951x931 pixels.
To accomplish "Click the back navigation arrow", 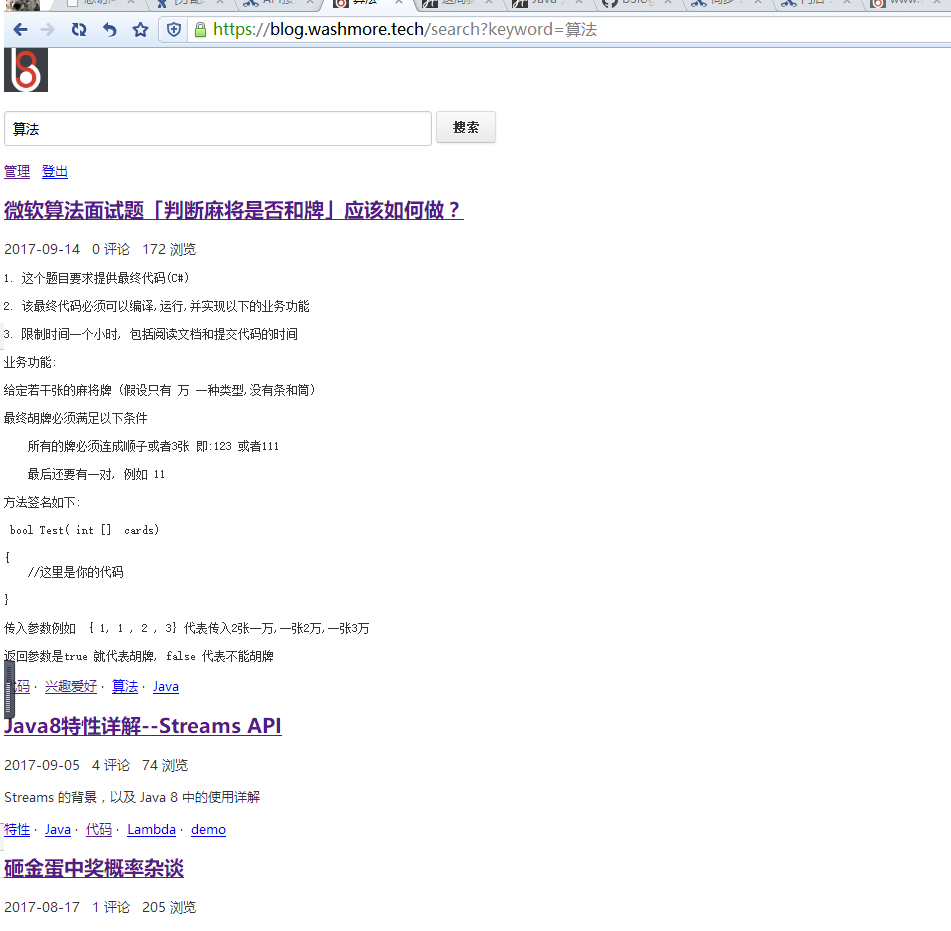I will pos(20,29).
